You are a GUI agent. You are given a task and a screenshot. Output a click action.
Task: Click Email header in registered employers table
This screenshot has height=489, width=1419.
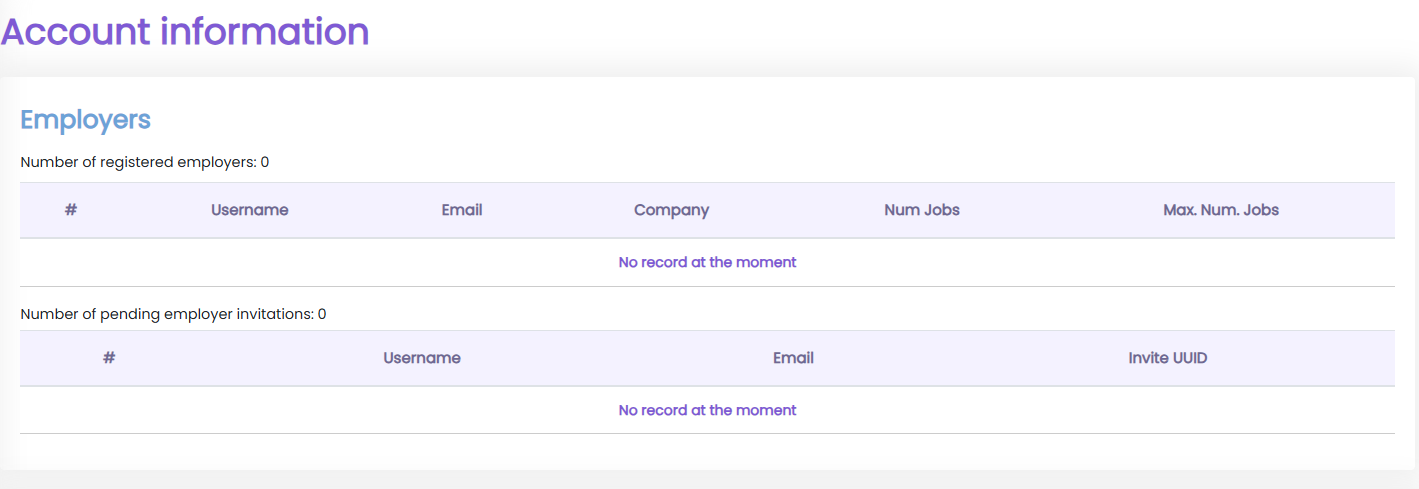click(x=462, y=210)
